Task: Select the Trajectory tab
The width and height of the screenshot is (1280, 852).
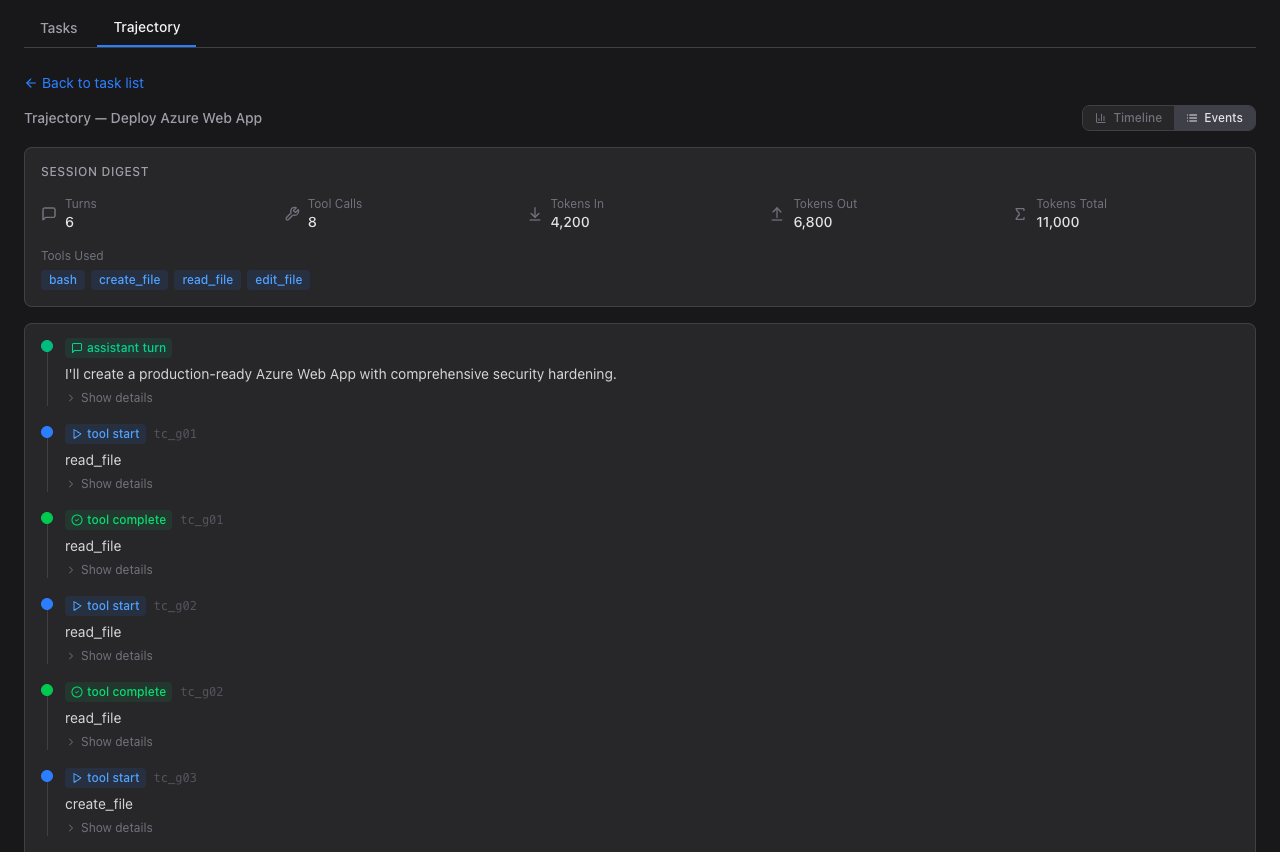Action: coord(147,27)
